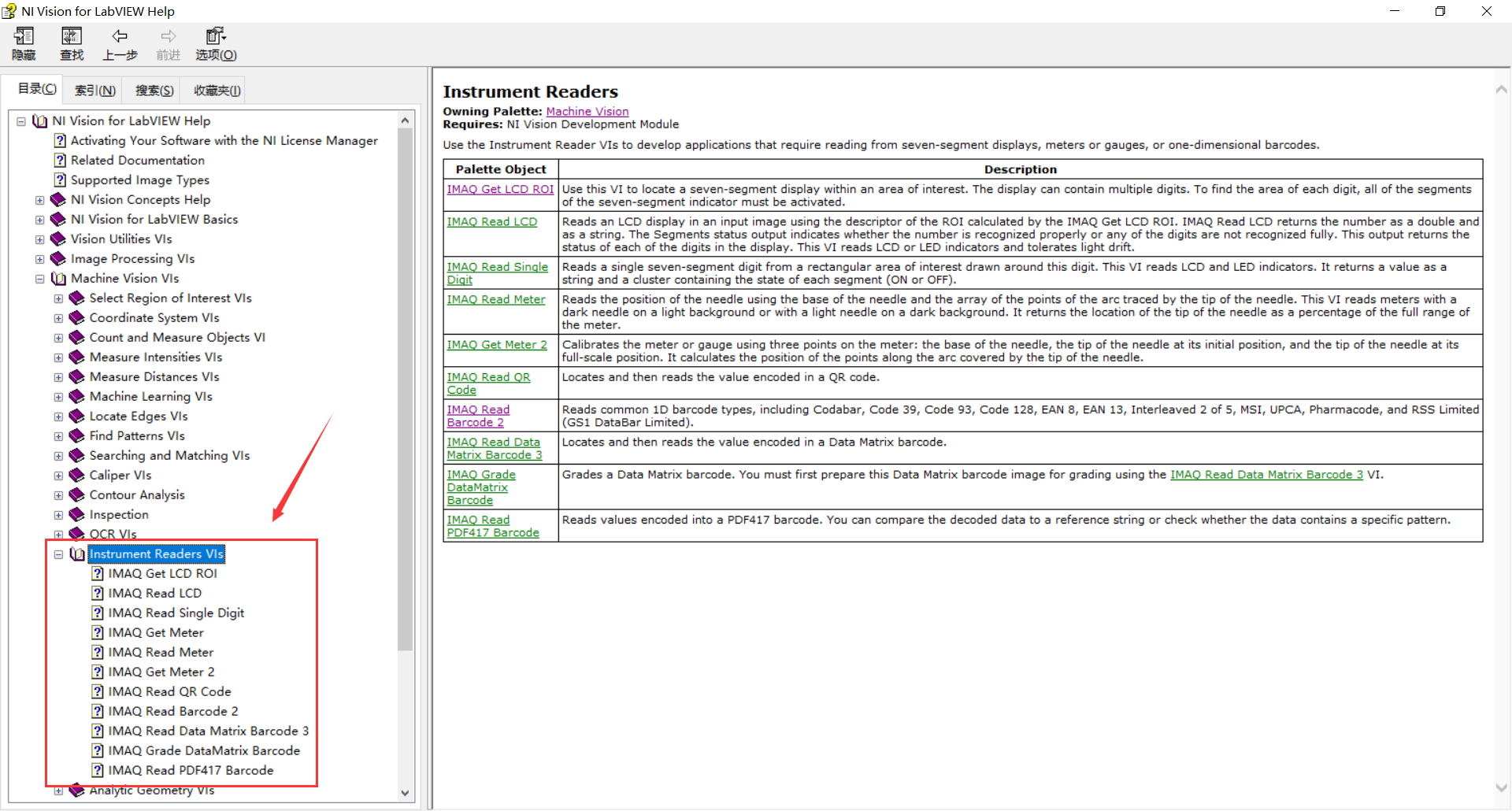Collapse the Machine Vision VIs node
The image size is (1512, 811).
[40, 279]
